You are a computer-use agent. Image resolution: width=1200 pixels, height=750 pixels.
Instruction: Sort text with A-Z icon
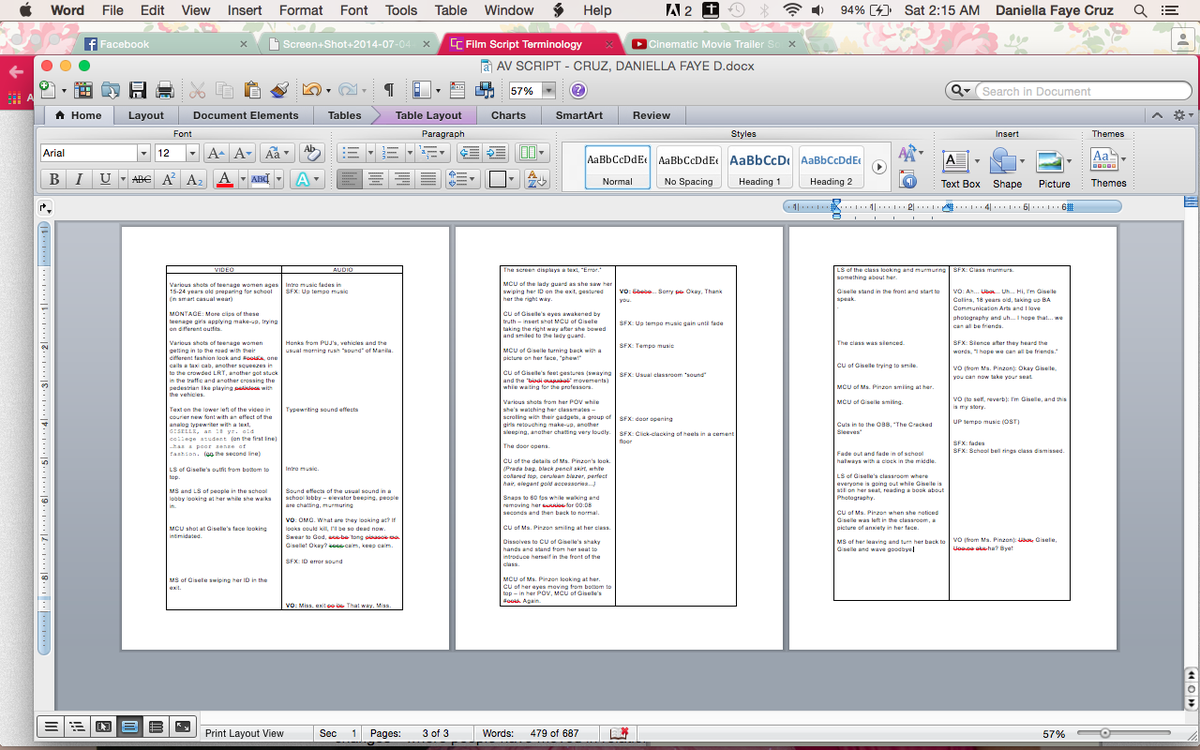(x=537, y=179)
